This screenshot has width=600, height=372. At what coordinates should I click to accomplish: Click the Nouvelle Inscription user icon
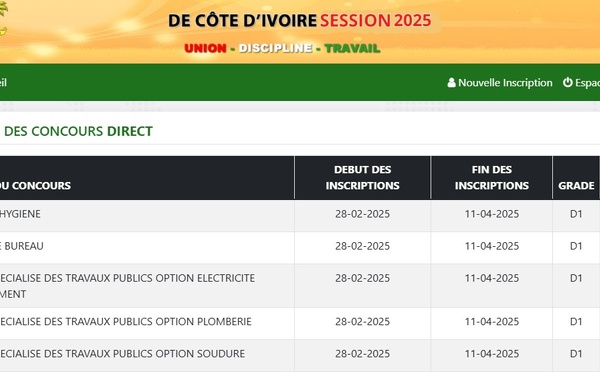pyautogui.click(x=452, y=83)
